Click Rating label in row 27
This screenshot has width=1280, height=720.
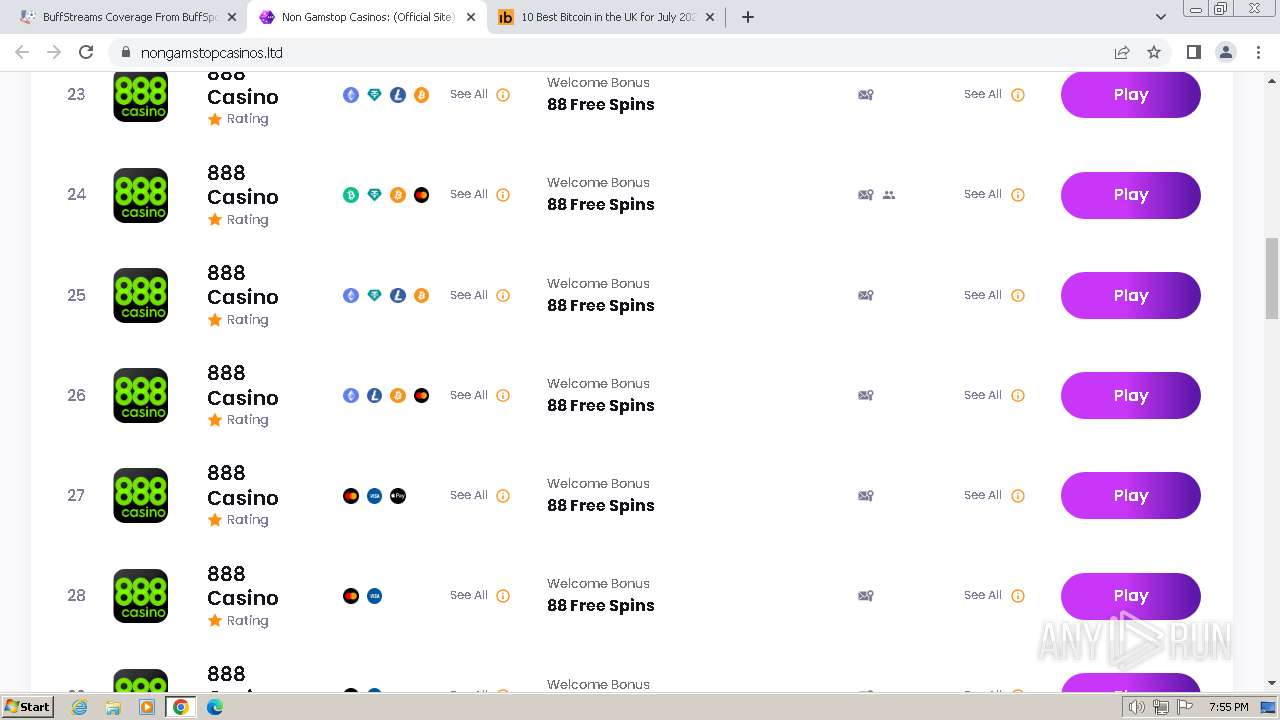coord(247,520)
